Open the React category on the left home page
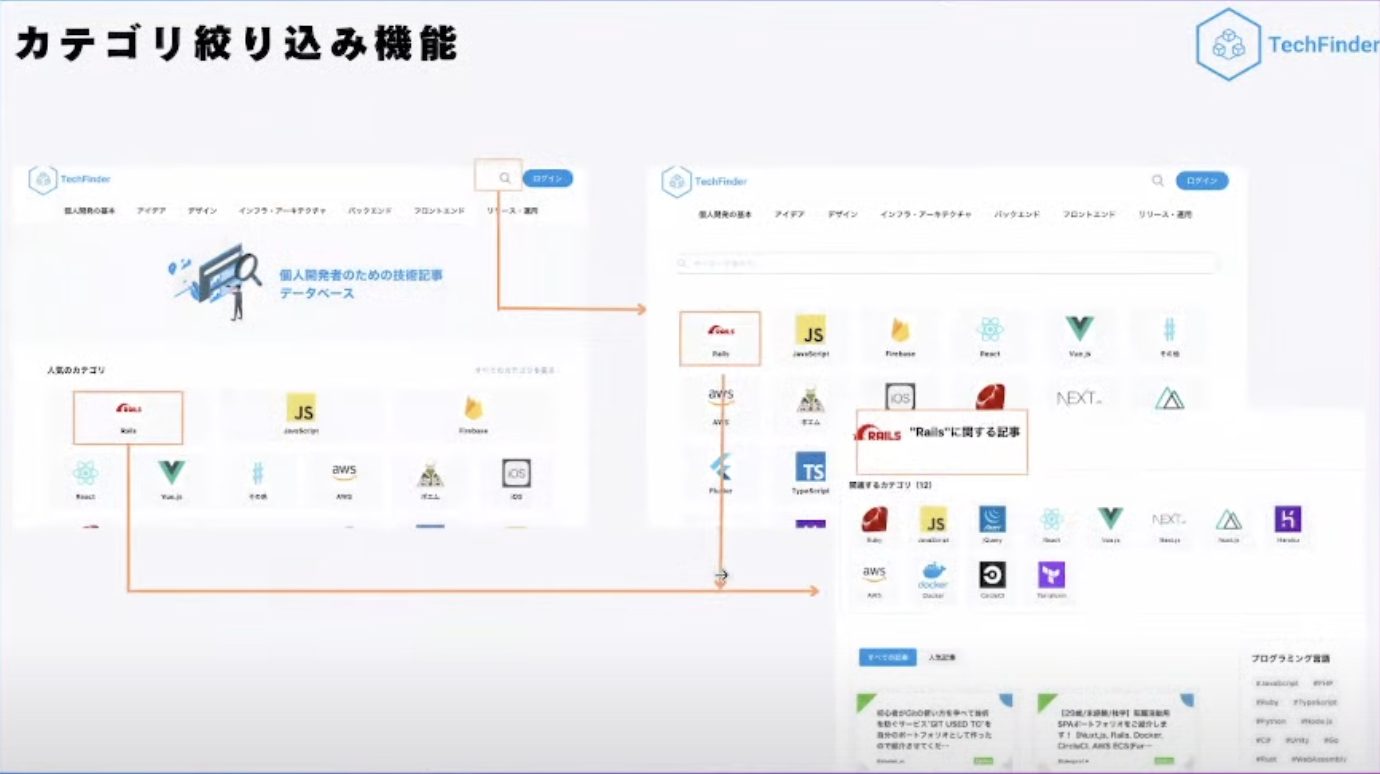 tap(85, 480)
